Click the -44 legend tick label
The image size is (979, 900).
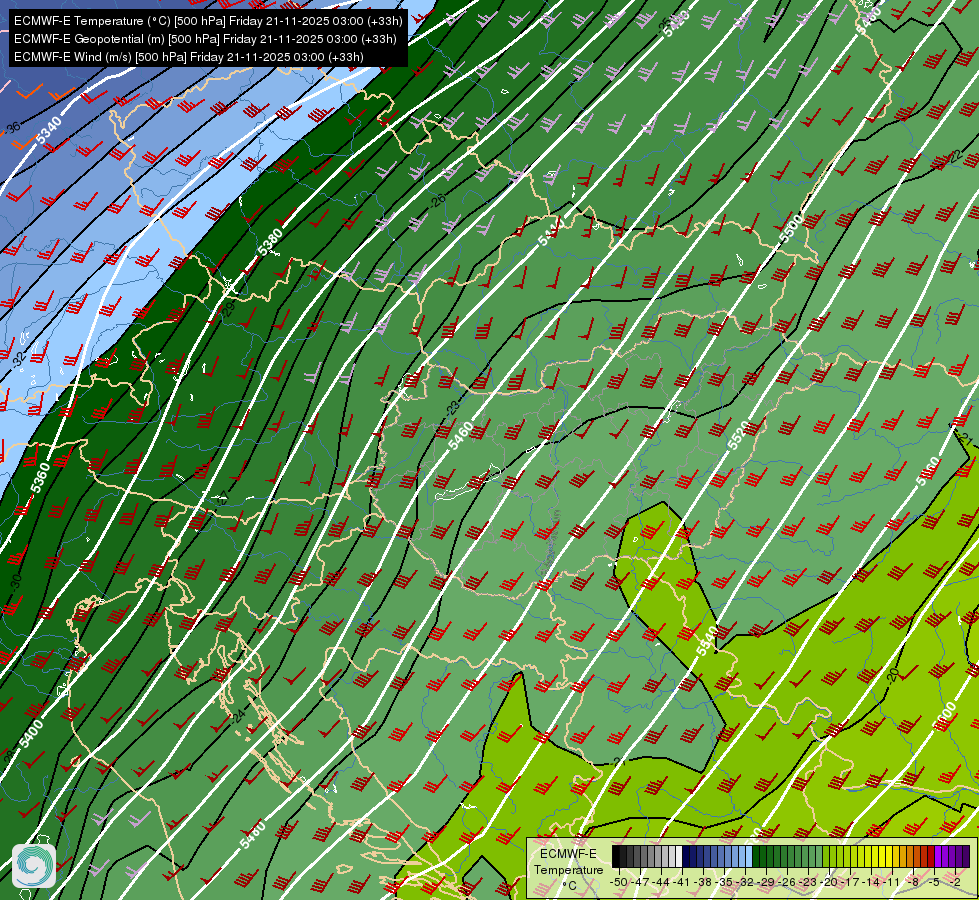661,882
